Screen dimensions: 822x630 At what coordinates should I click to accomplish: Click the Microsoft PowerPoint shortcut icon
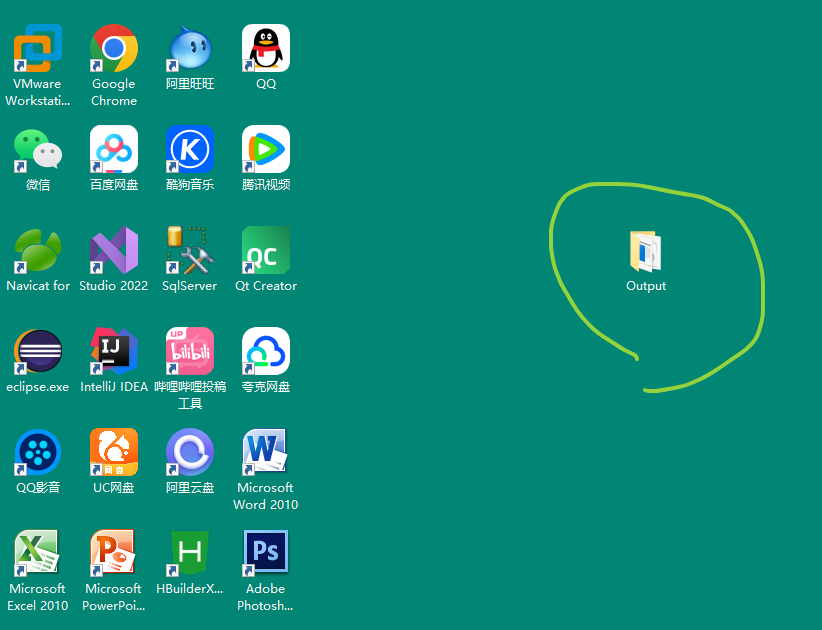[114, 553]
